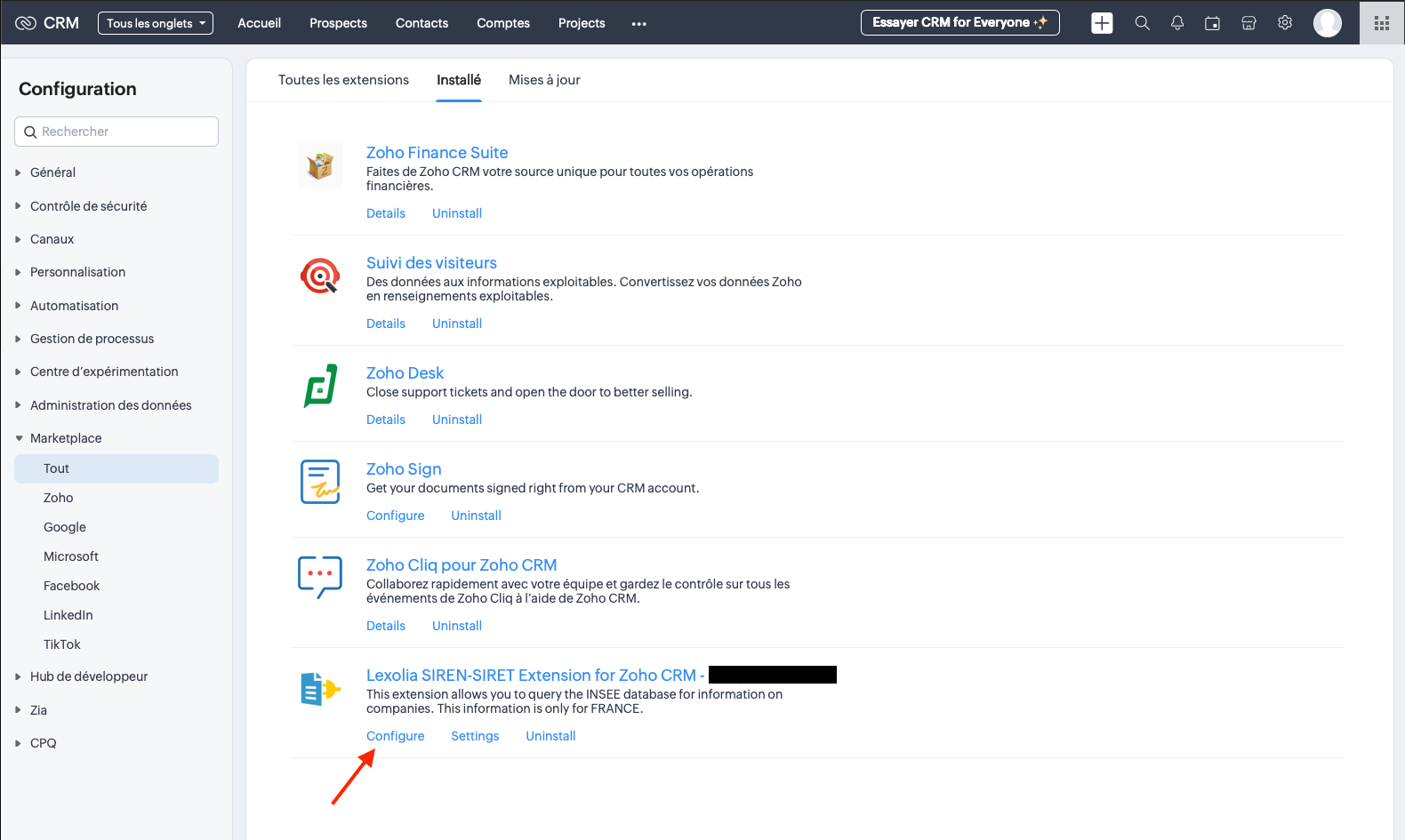Select TikTok under Marketplace
1405x840 pixels.
62,644
